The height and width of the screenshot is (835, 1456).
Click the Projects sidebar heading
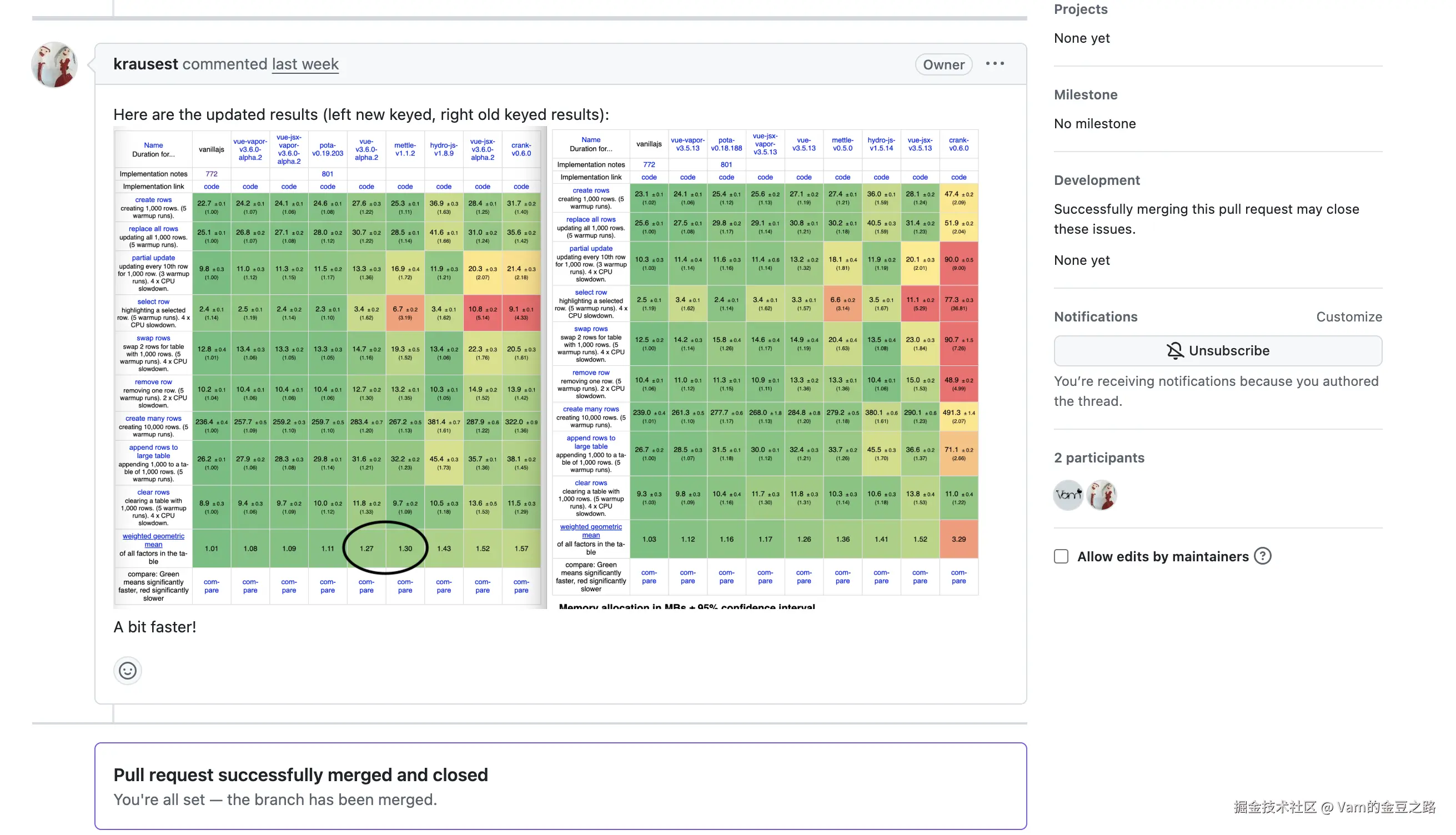point(1080,9)
